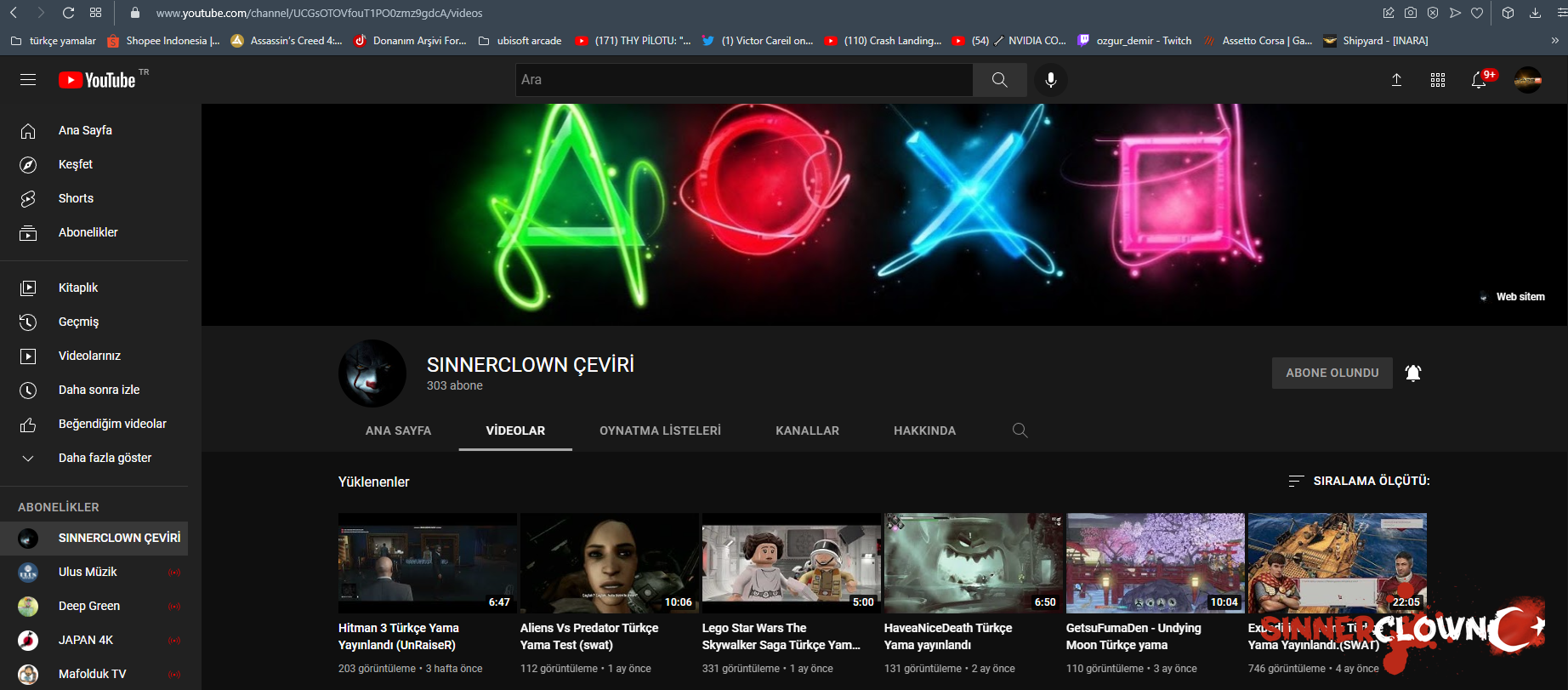Open the YouTube apps grid icon
Screen dimensions: 1568x690
[1438, 80]
